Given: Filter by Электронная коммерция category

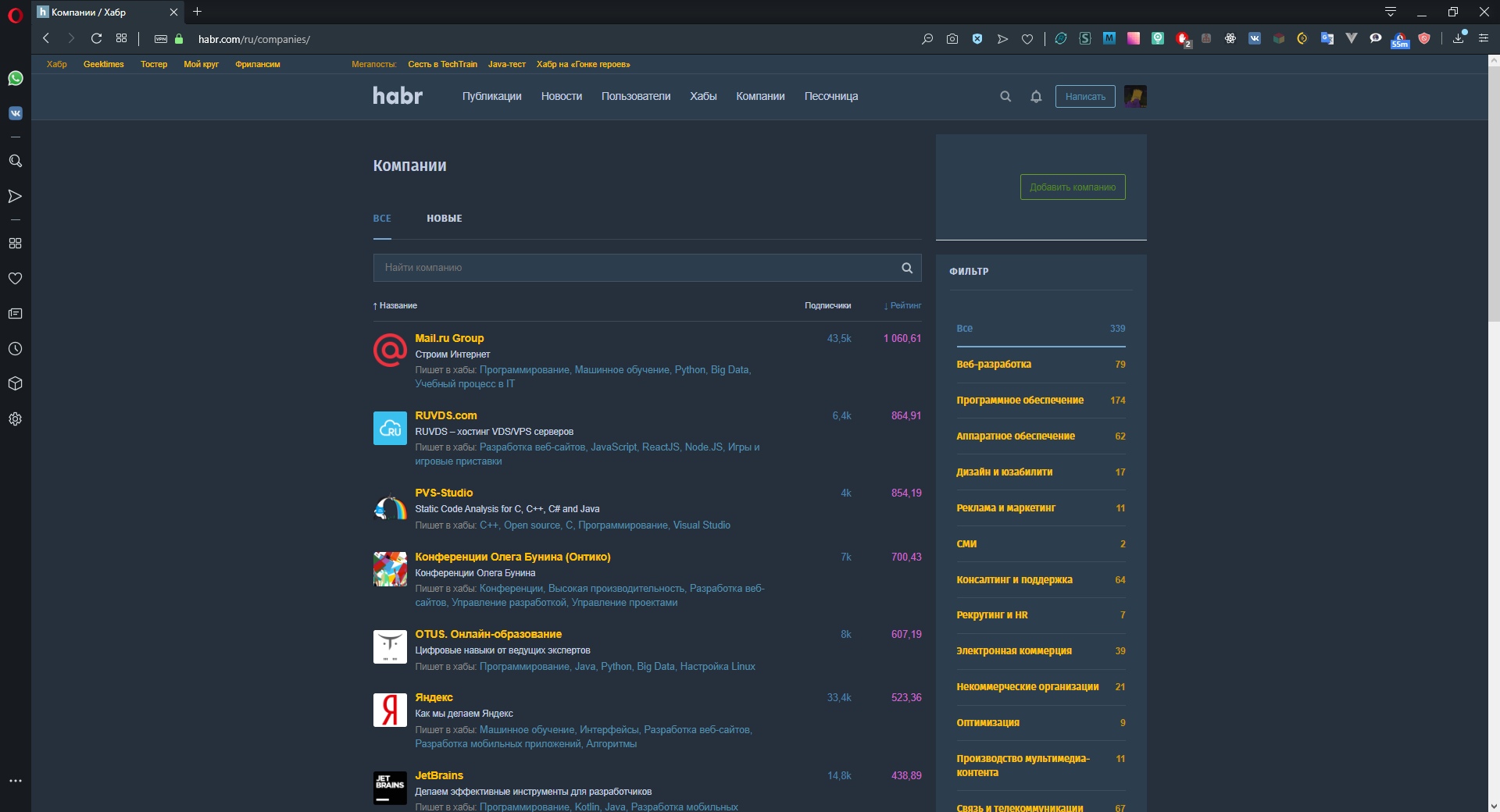Looking at the screenshot, I should 1041,651.
